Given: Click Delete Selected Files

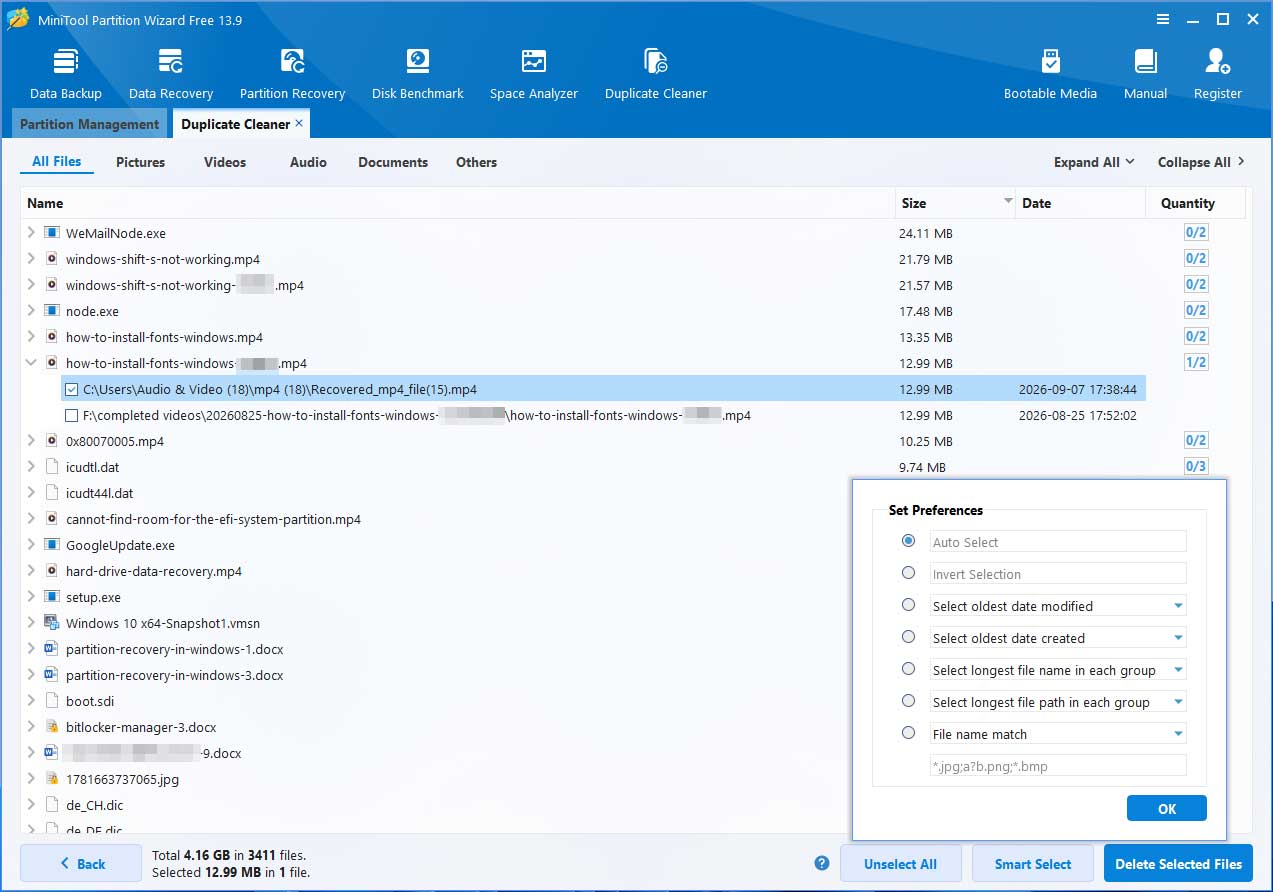Looking at the screenshot, I should point(1178,863).
